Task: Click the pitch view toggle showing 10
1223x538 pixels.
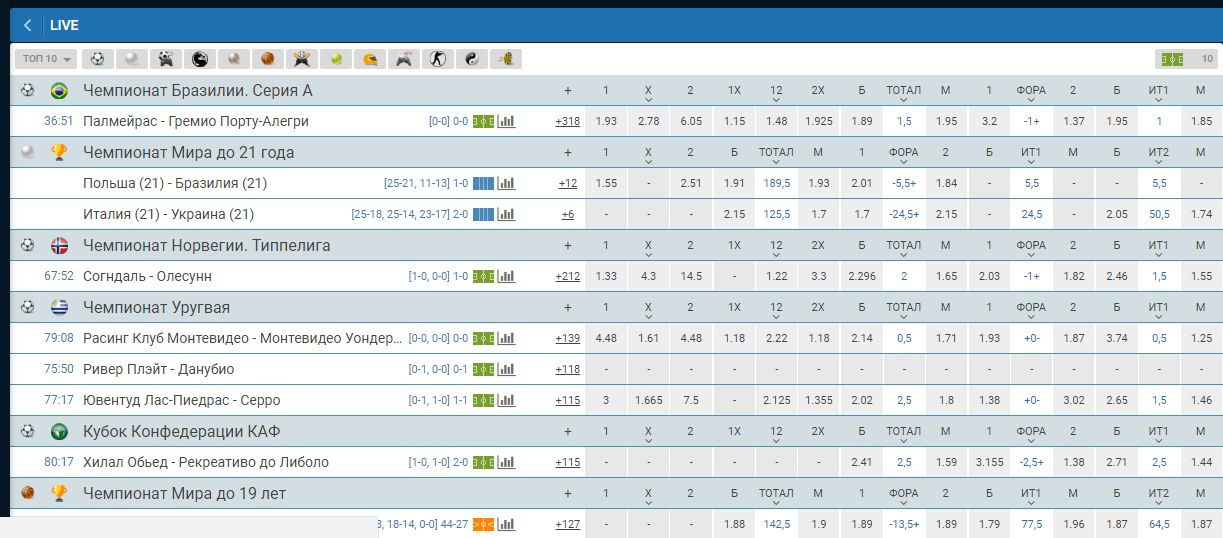Action: pyautogui.click(x=1185, y=59)
